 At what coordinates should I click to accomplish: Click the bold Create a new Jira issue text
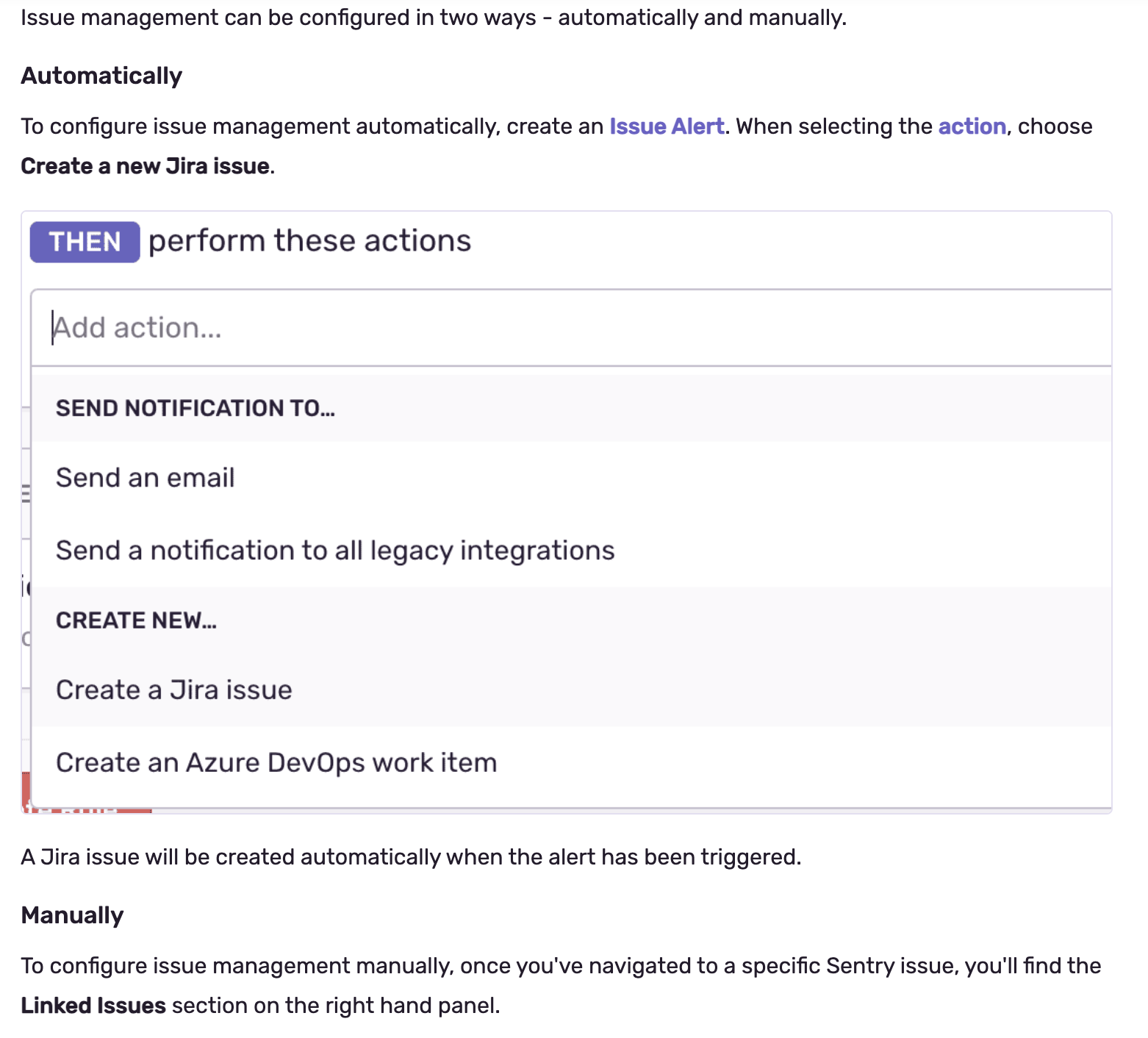click(146, 166)
